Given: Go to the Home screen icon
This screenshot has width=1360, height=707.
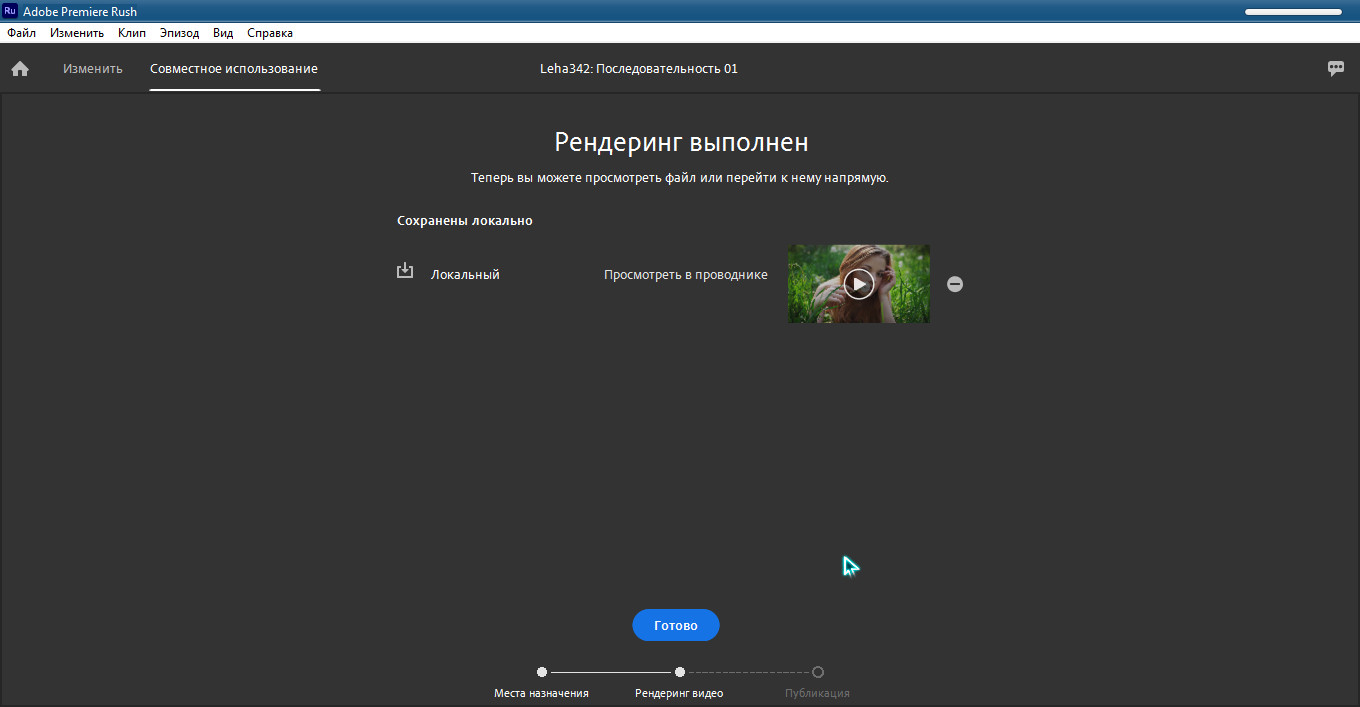Looking at the screenshot, I should click(20, 69).
